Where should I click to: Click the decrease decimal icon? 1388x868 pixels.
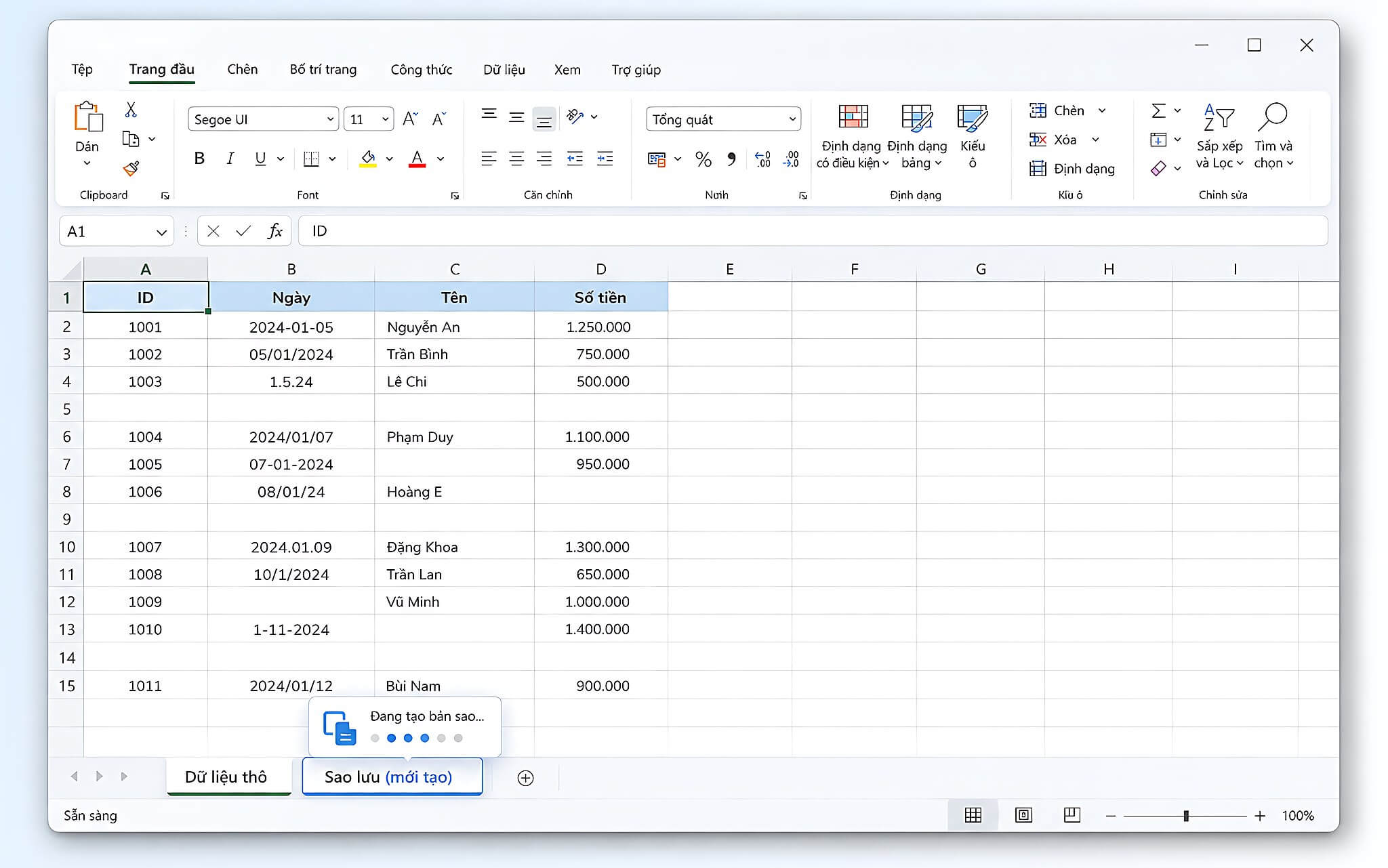[x=791, y=159]
